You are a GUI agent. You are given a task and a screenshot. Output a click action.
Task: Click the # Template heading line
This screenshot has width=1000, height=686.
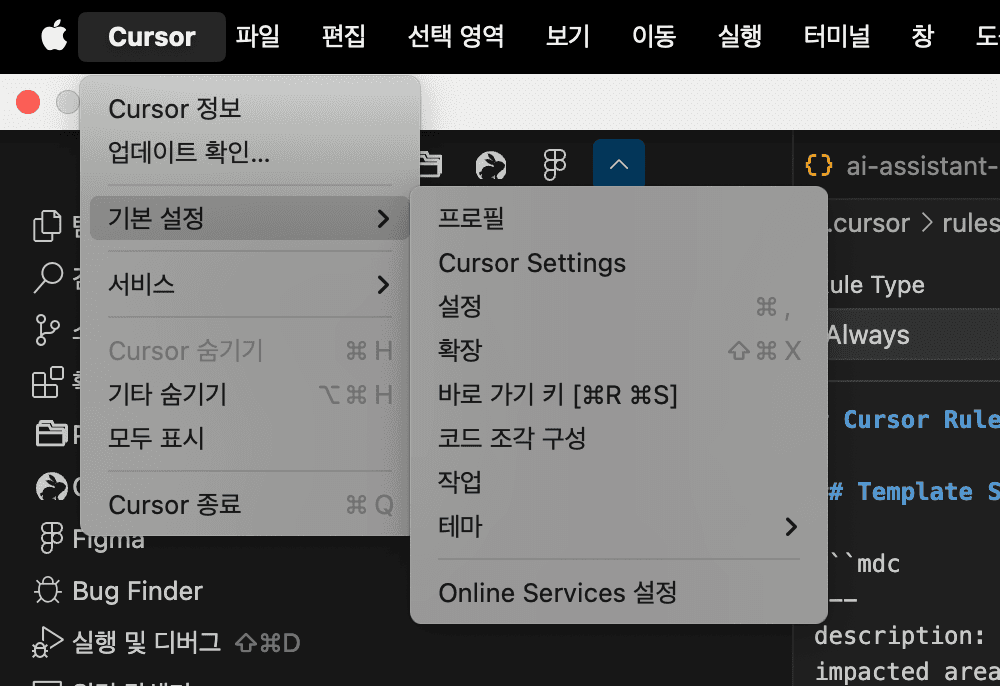pyautogui.click(x=914, y=492)
